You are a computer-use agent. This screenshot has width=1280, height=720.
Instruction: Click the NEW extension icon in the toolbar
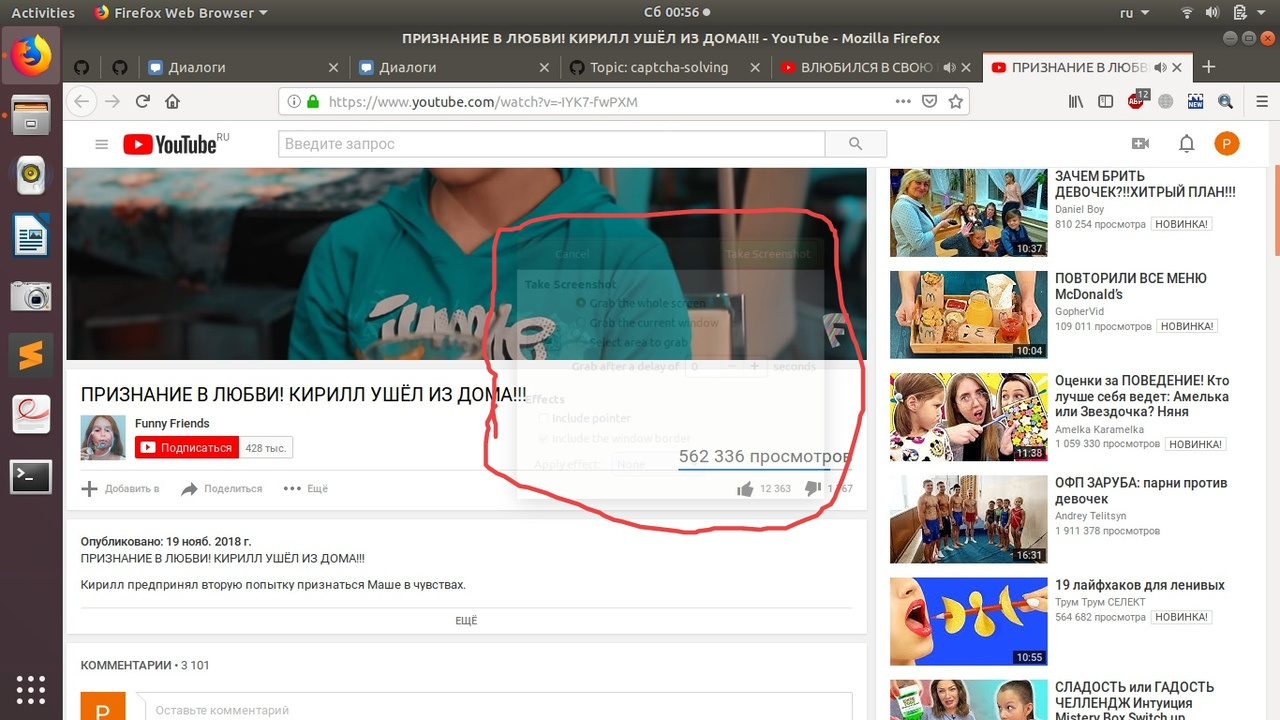[1195, 101]
